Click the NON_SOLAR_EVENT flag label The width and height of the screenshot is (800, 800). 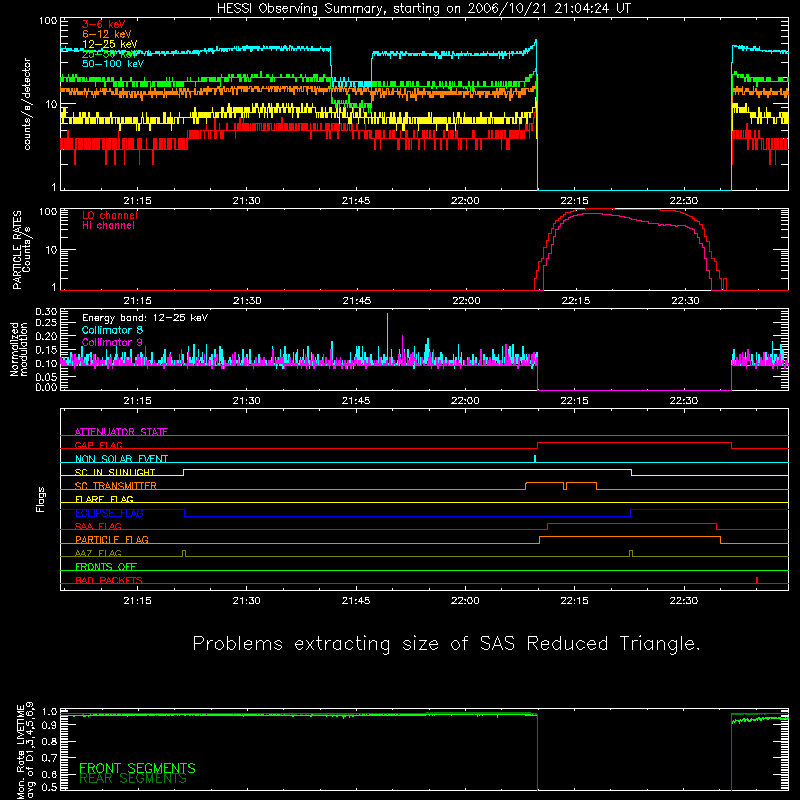pyautogui.click(x=121, y=459)
